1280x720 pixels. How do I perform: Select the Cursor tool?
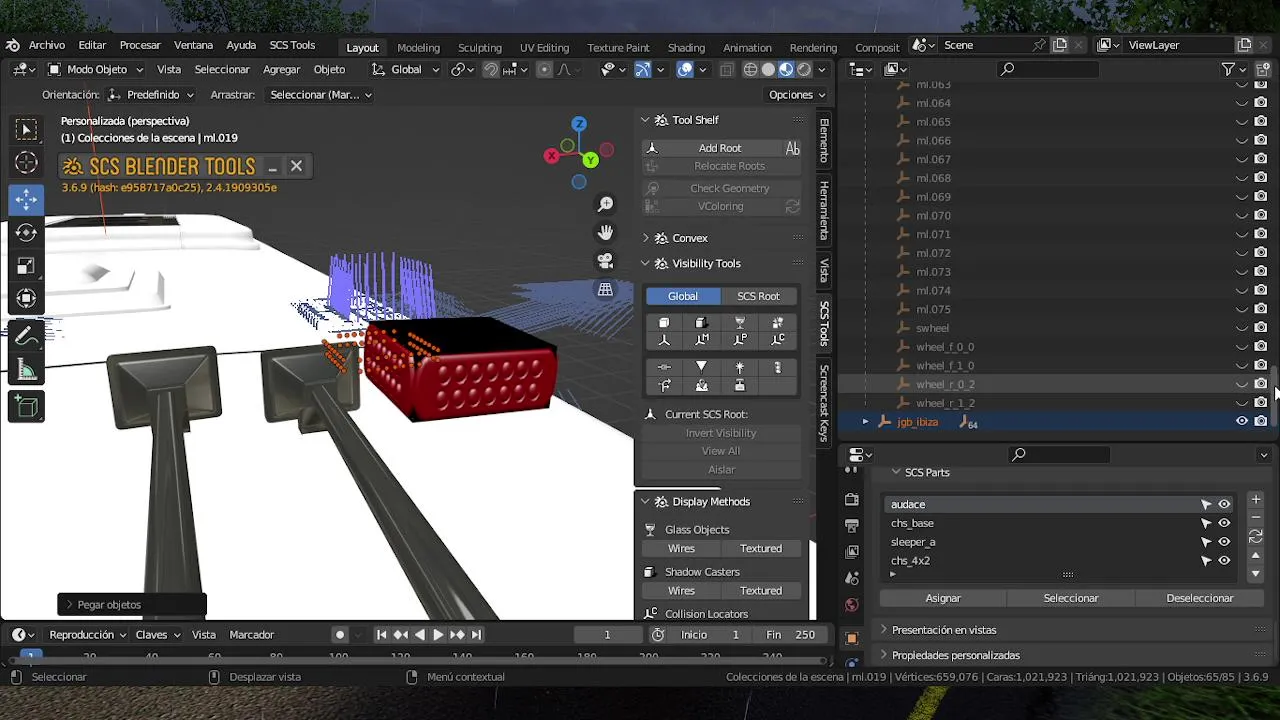pyautogui.click(x=26, y=163)
